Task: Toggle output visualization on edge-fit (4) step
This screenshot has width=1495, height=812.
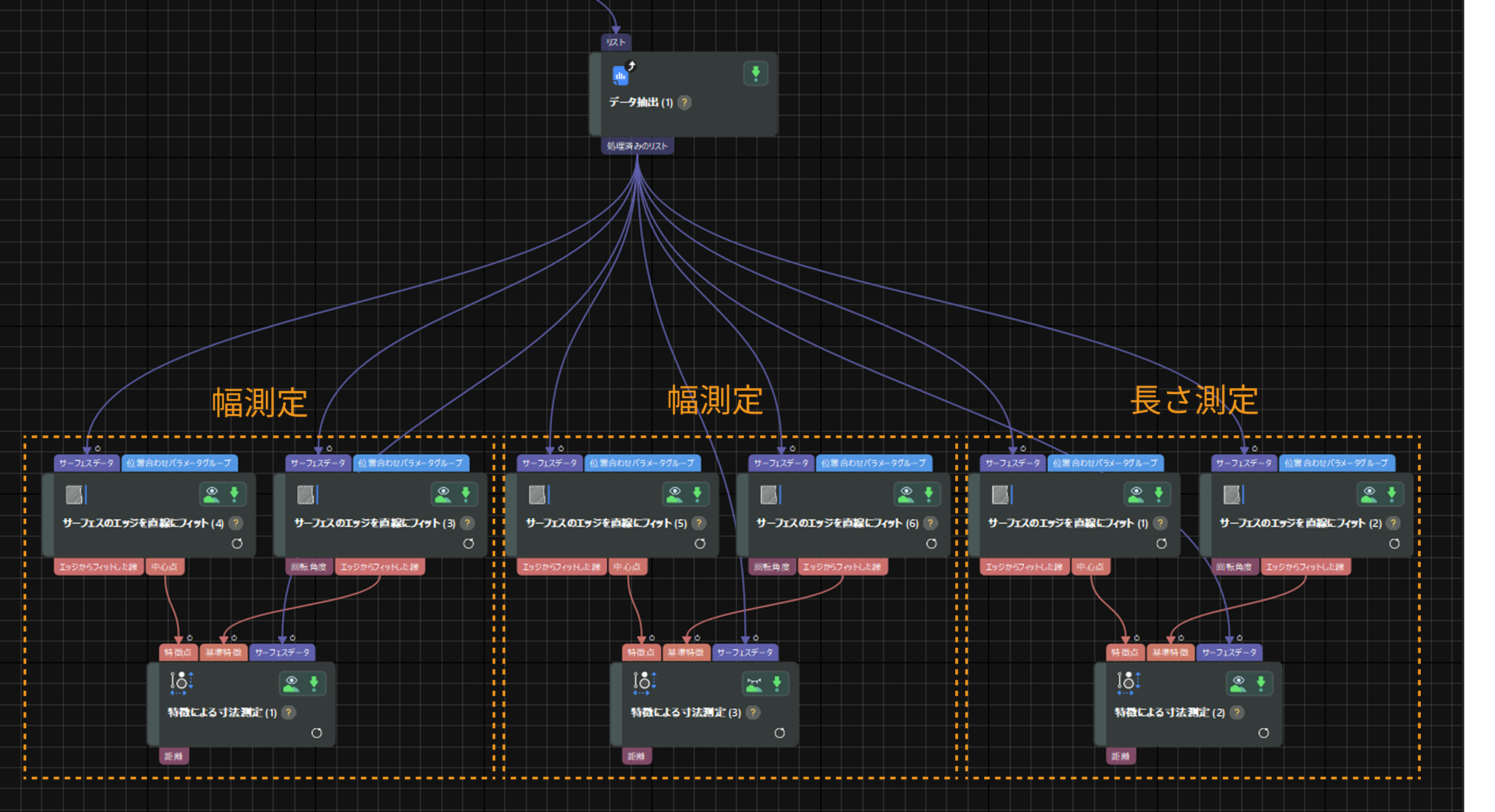Action: (x=212, y=494)
